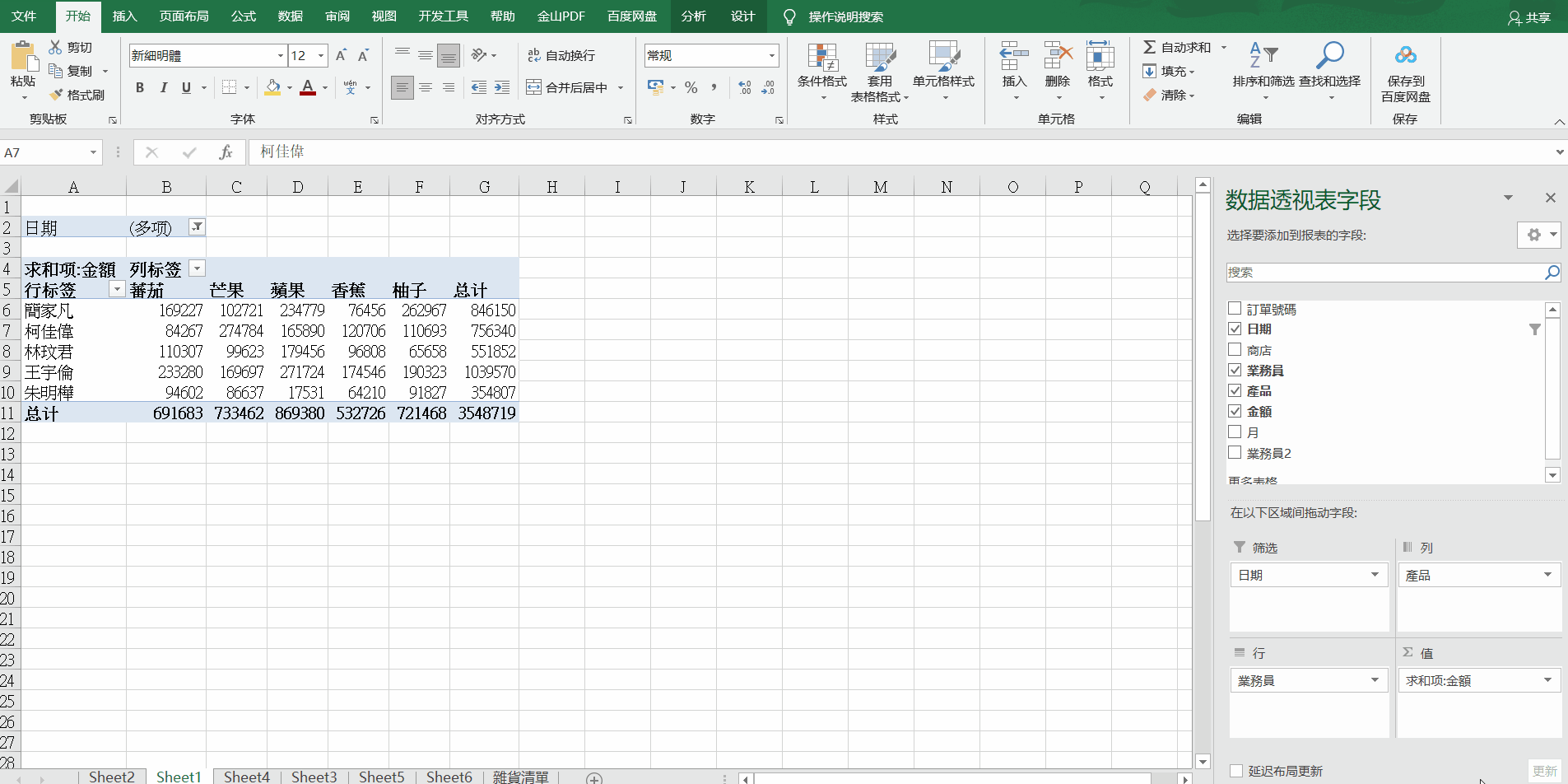Screen dimensions: 1568x784
Task: Align text to the right
Action: [x=448, y=87]
